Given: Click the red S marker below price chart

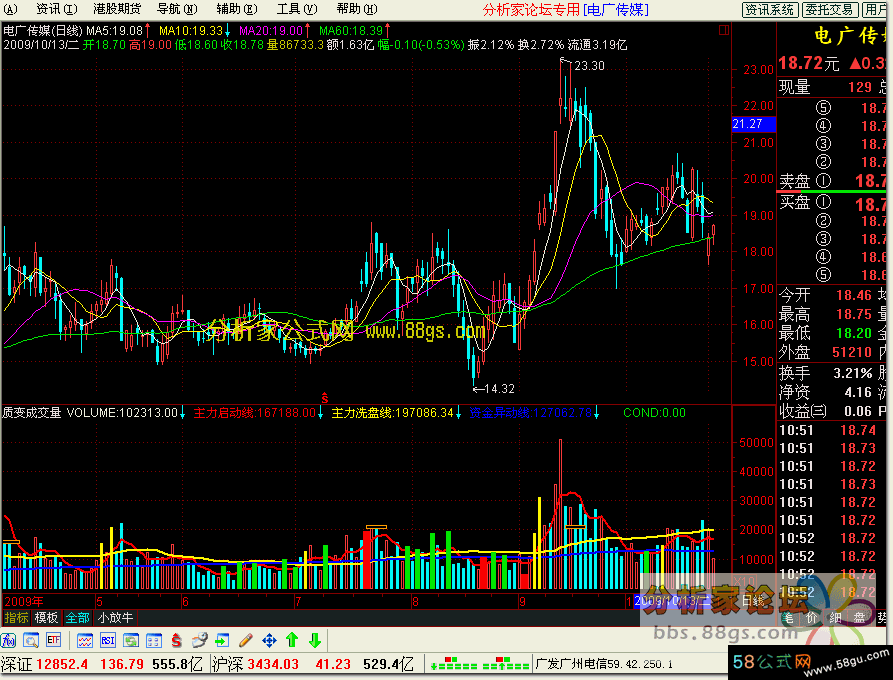Looking at the screenshot, I should pyautogui.click(x=325, y=398).
